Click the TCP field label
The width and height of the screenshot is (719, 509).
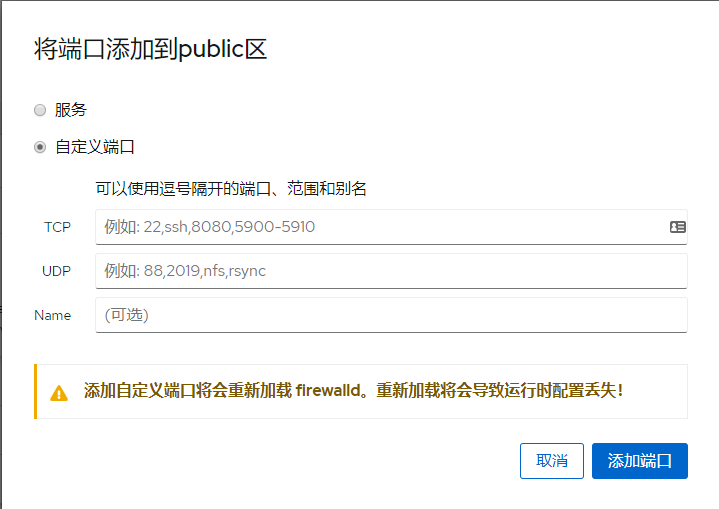[57, 227]
